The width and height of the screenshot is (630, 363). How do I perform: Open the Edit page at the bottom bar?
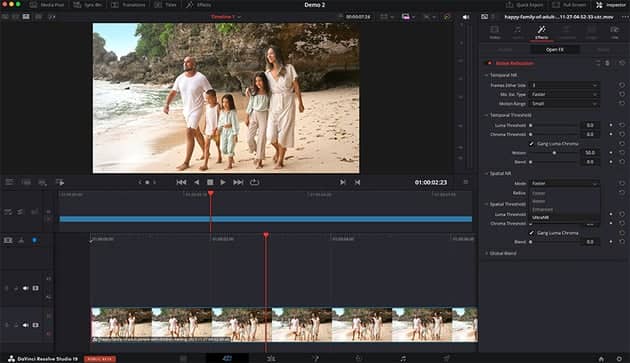click(x=271, y=358)
